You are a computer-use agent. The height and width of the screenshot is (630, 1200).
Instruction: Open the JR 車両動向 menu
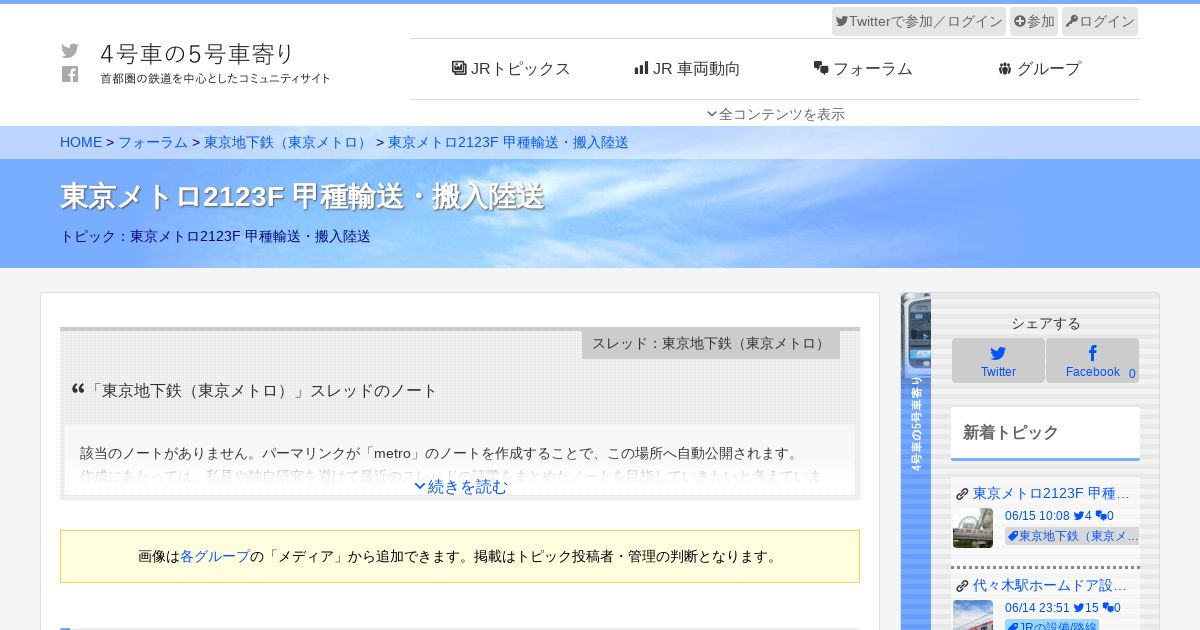tap(687, 69)
